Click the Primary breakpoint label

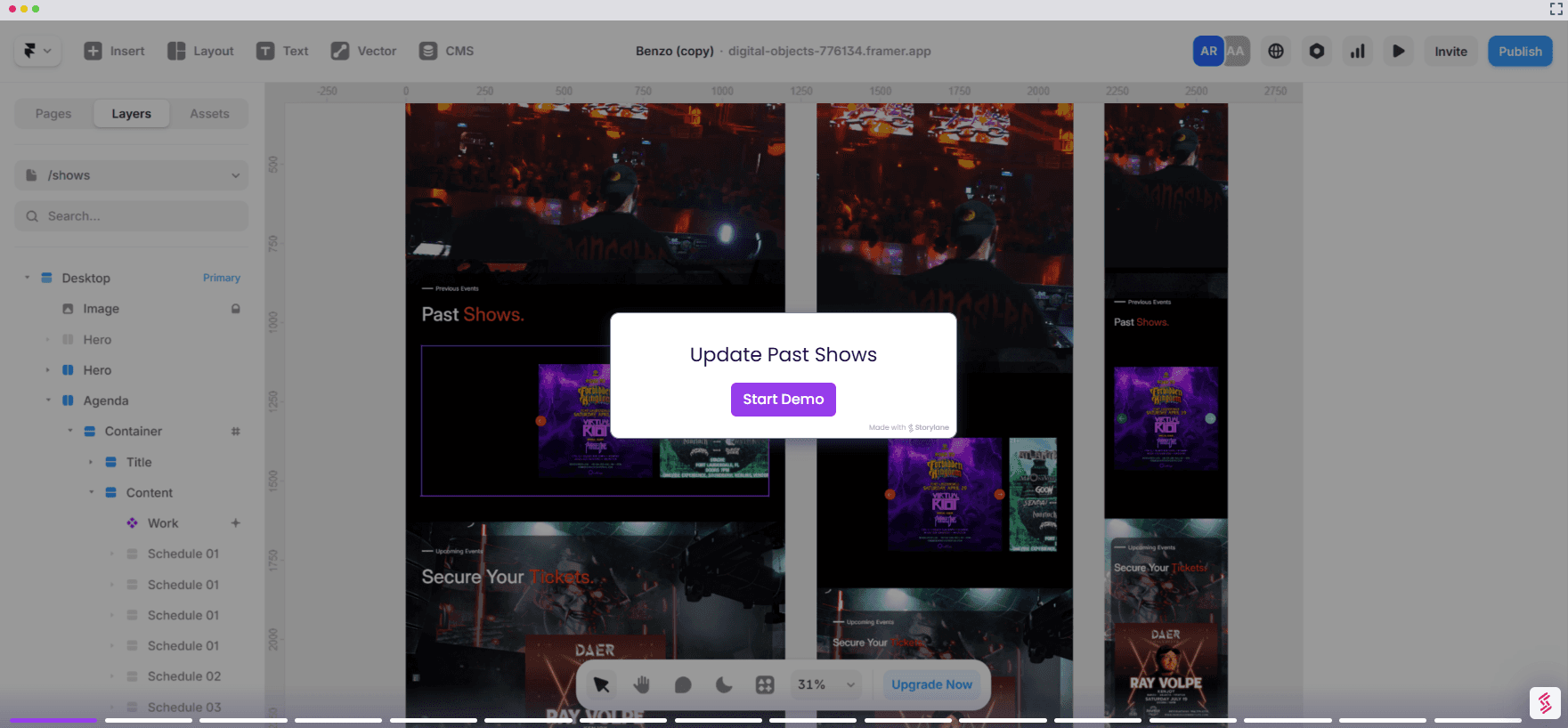(x=222, y=278)
